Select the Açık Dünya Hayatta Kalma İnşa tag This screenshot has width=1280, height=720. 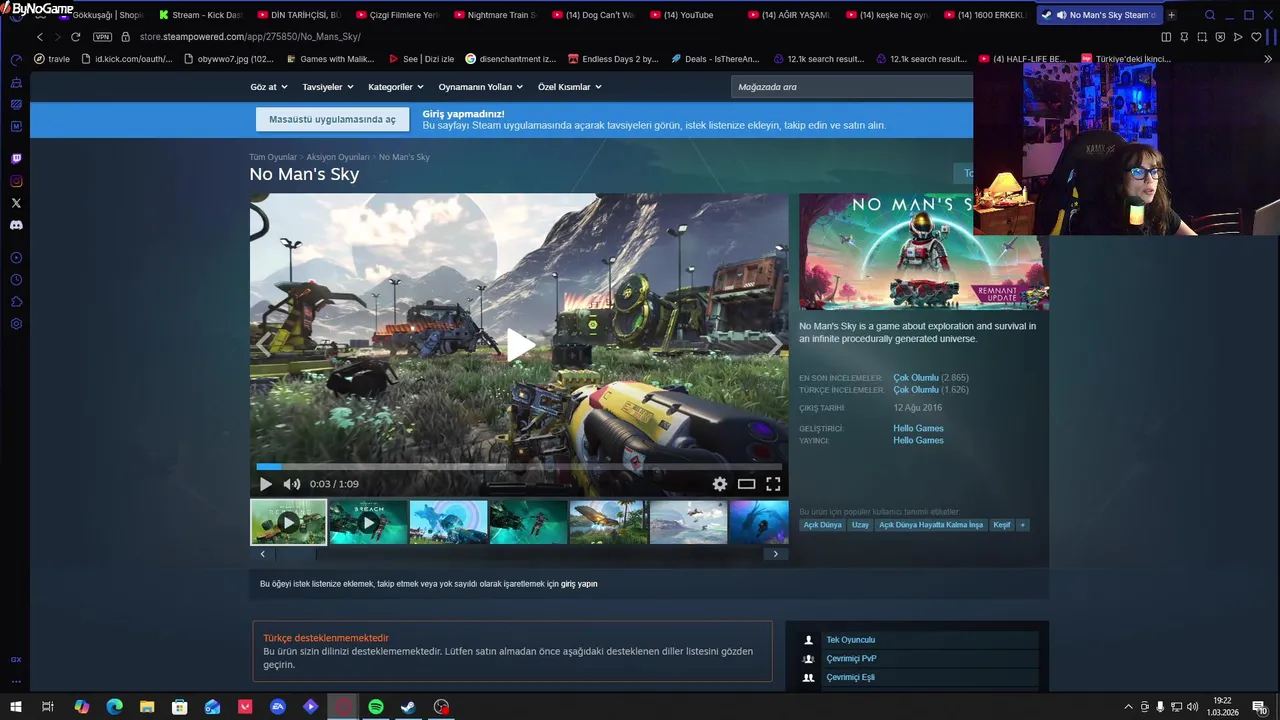931,525
